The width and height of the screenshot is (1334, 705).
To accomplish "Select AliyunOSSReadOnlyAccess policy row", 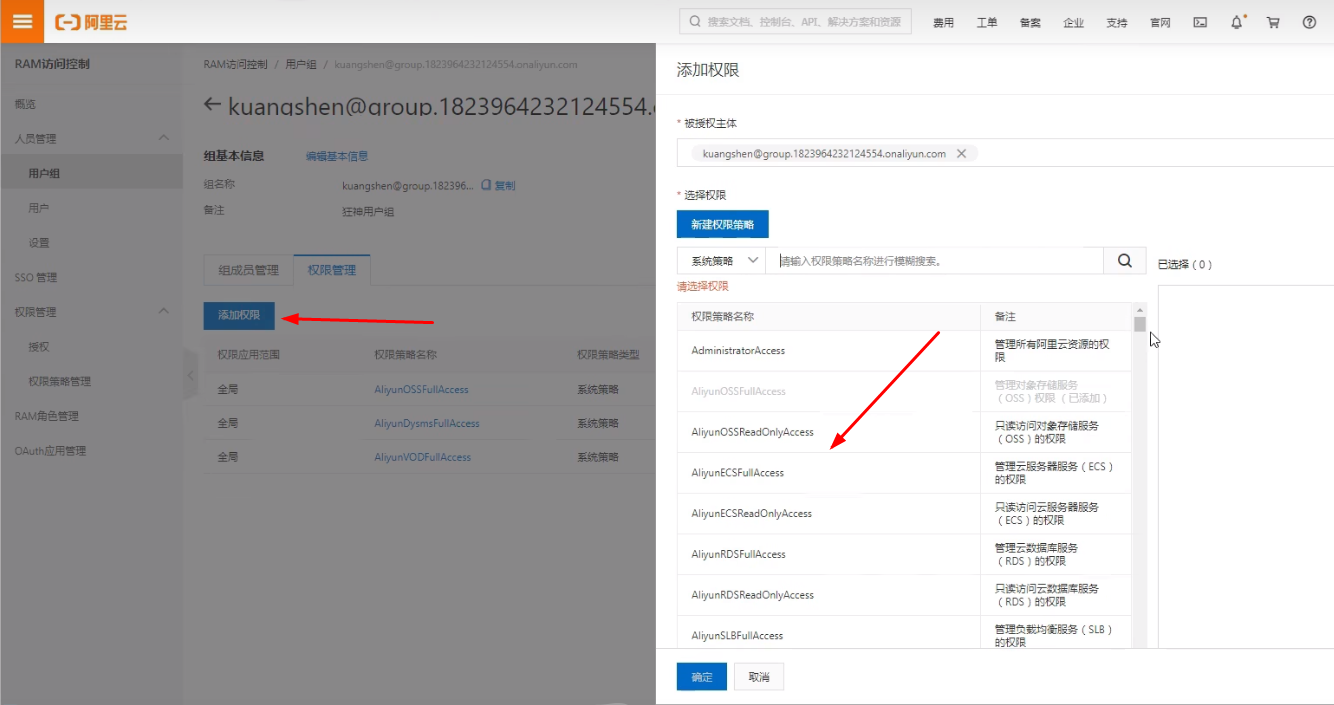I will [x=904, y=432].
